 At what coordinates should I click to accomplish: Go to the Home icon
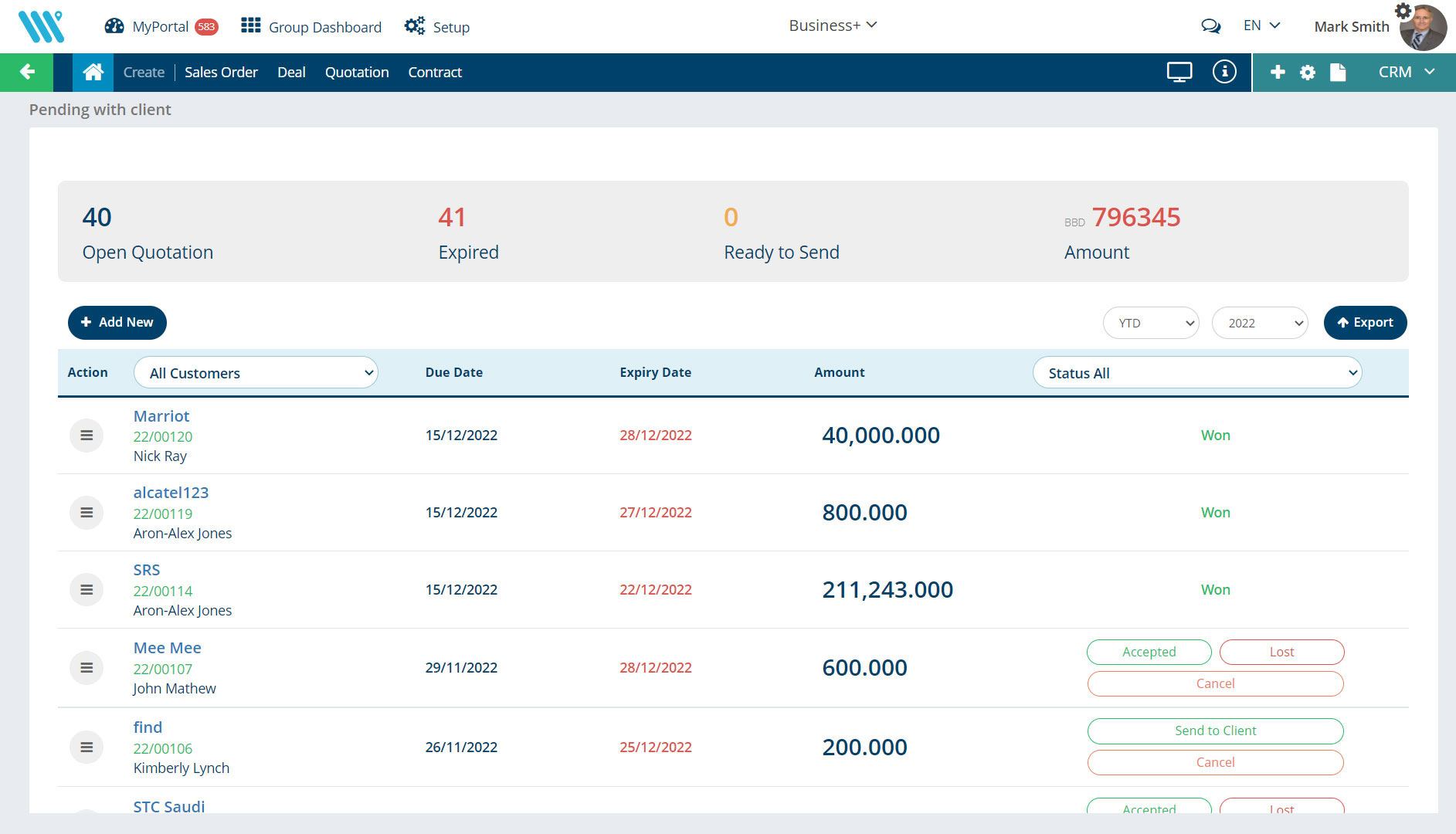93,72
